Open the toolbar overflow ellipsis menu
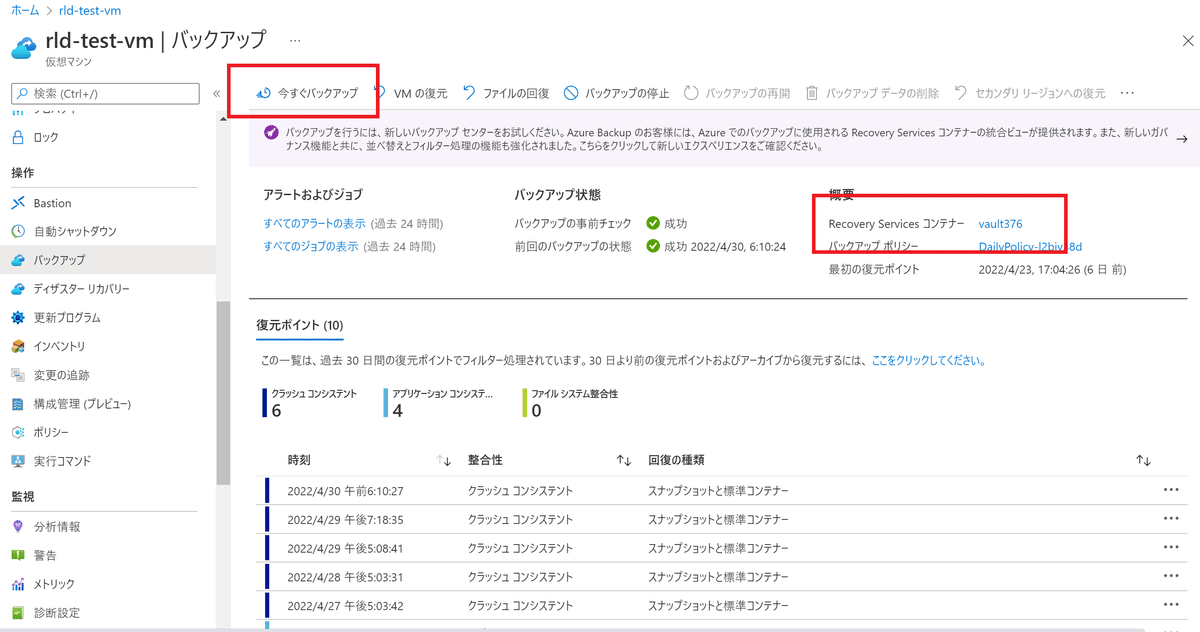Image resolution: width=1200 pixels, height=632 pixels. click(x=1127, y=93)
